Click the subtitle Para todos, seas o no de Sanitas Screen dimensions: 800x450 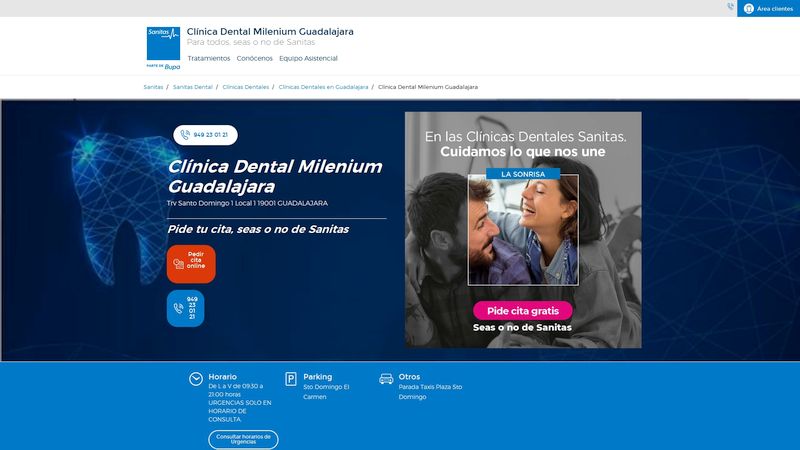pyautogui.click(x=251, y=42)
